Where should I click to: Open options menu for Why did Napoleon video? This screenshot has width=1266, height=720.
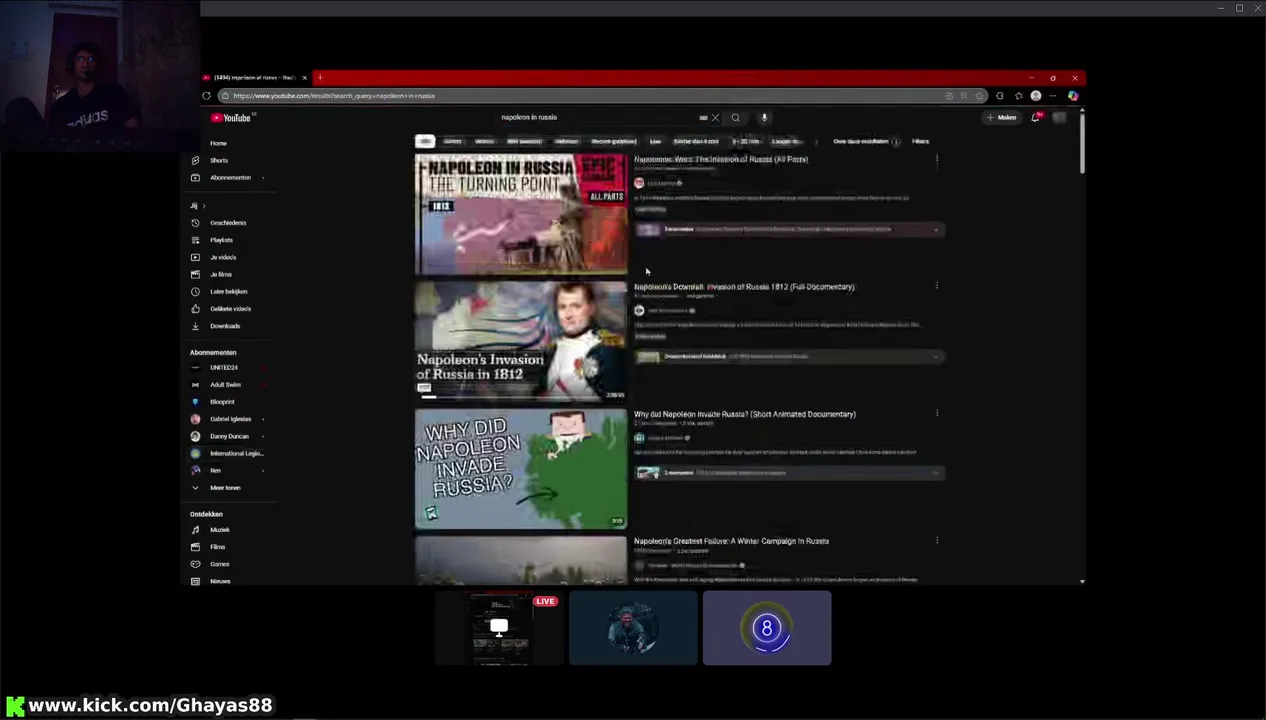click(937, 414)
